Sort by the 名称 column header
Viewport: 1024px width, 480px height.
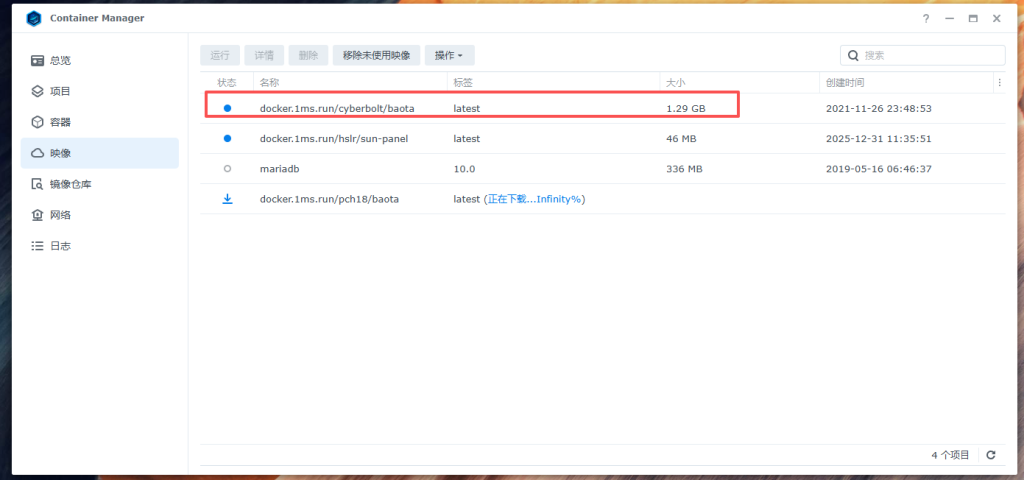(x=350, y=83)
